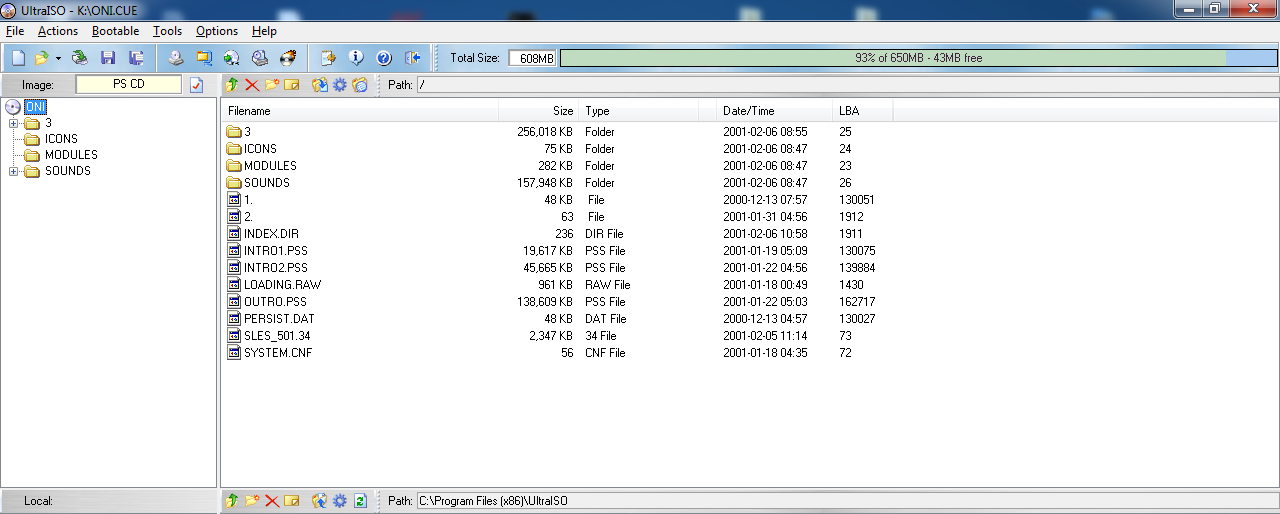Open the File menu
The height and width of the screenshot is (514, 1280).
click(15, 31)
